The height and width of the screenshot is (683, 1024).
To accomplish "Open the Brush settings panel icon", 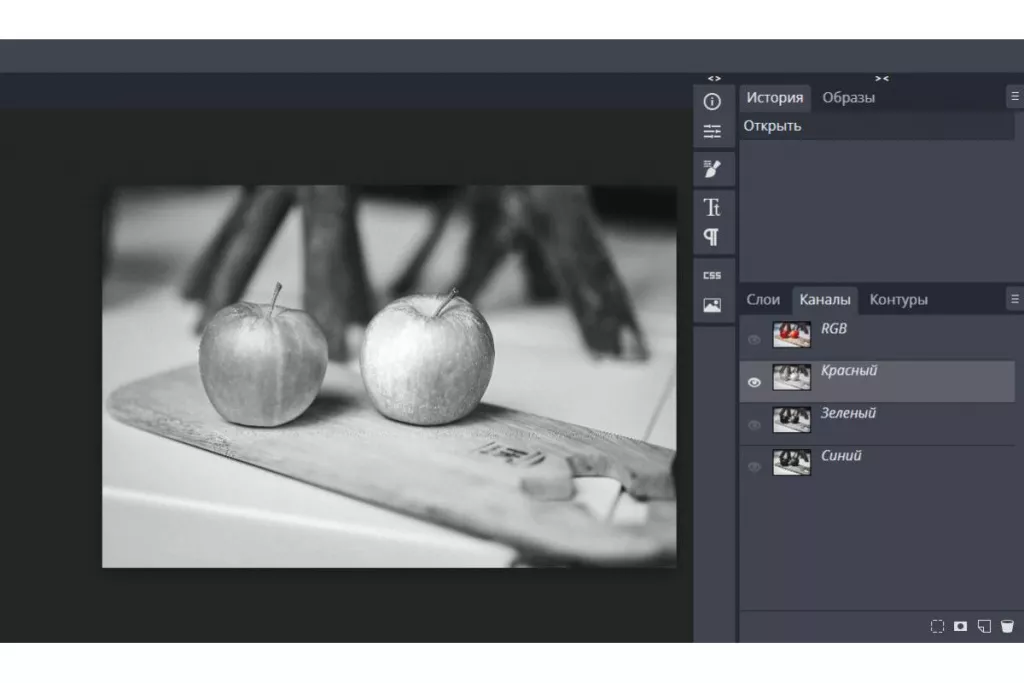I will coord(712,169).
